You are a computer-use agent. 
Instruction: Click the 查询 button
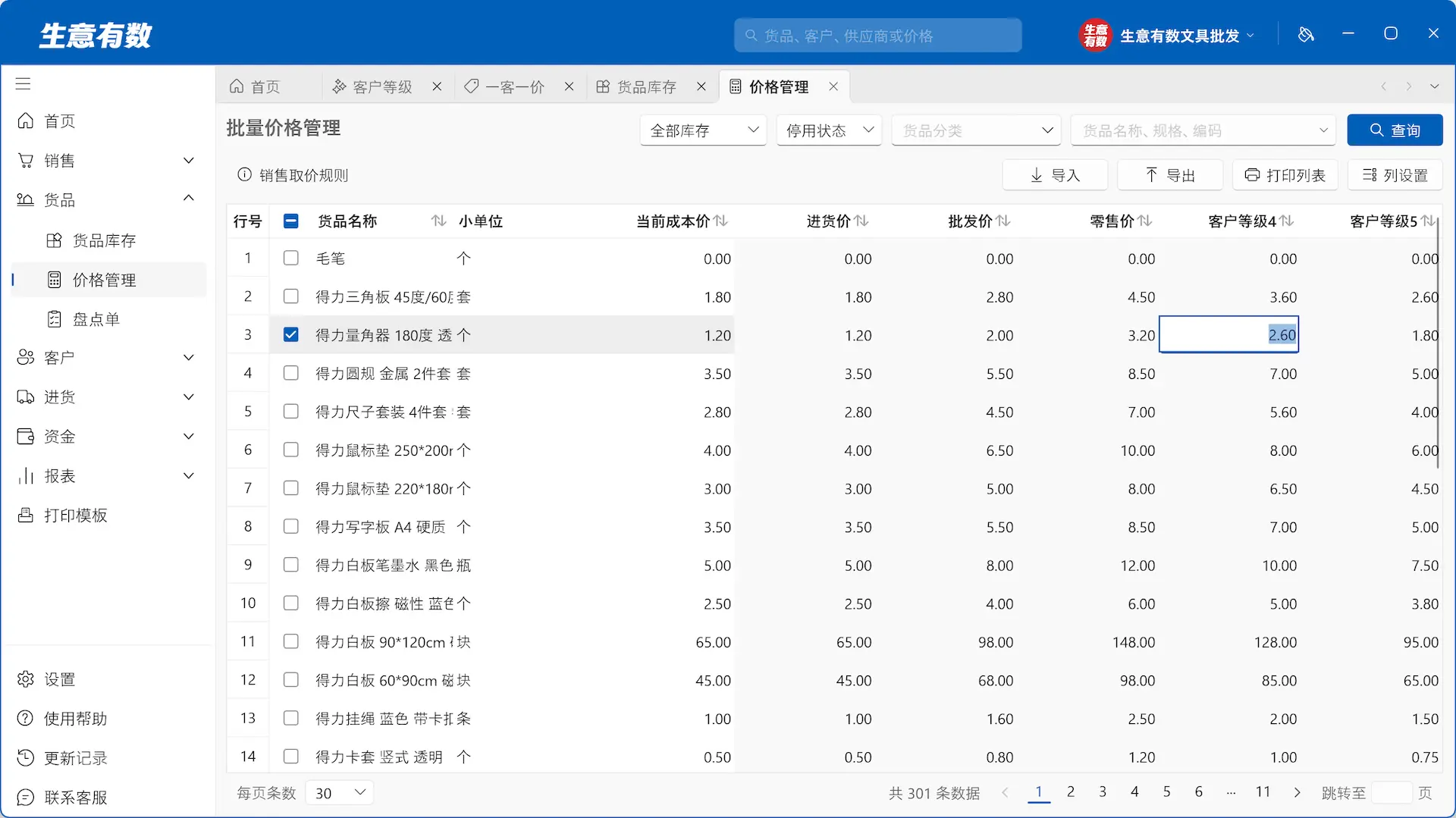coord(1395,130)
